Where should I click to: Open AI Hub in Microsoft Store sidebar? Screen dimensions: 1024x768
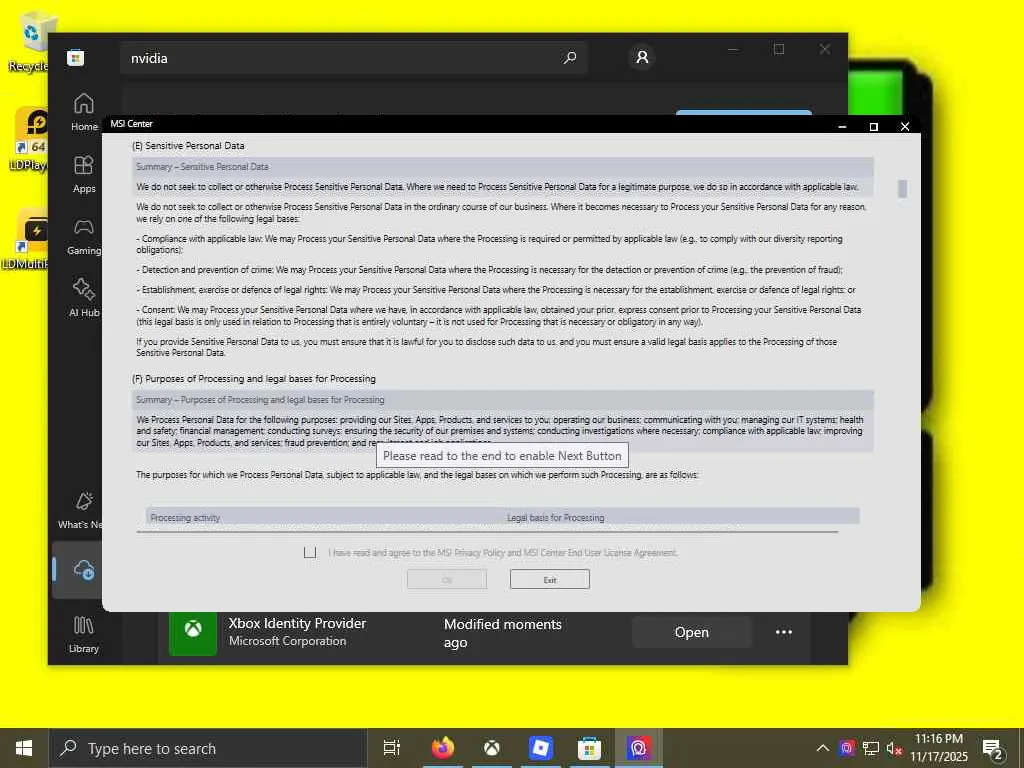(x=84, y=298)
